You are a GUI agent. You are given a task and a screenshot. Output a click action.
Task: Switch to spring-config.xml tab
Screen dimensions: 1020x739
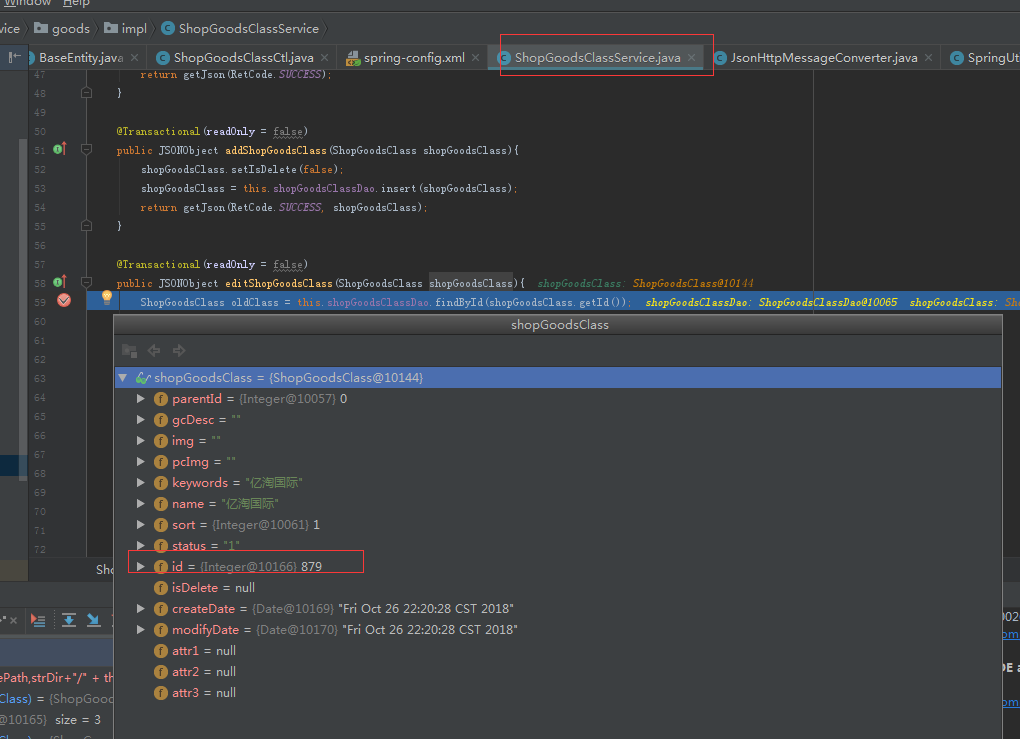click(x=414, y=57)
